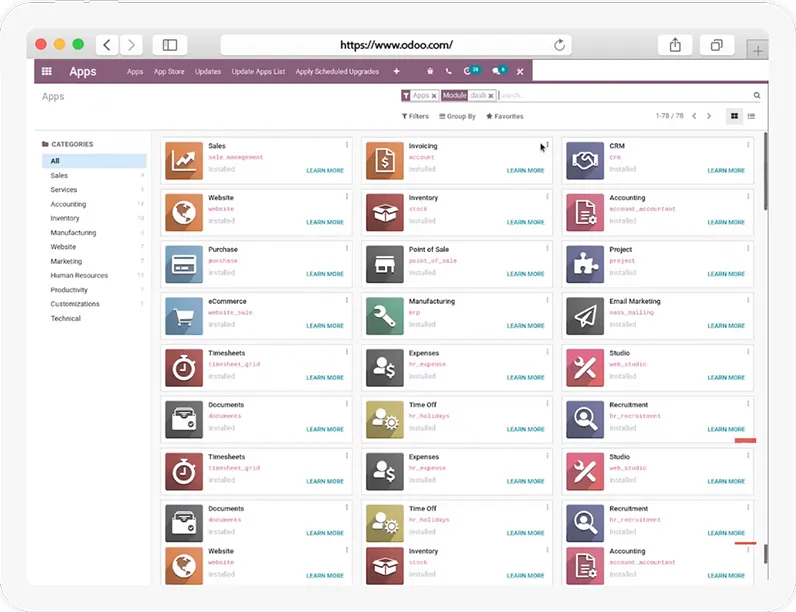Click the Point of Sale shop icon
This screenshot has height=612, width=796.
385,264
